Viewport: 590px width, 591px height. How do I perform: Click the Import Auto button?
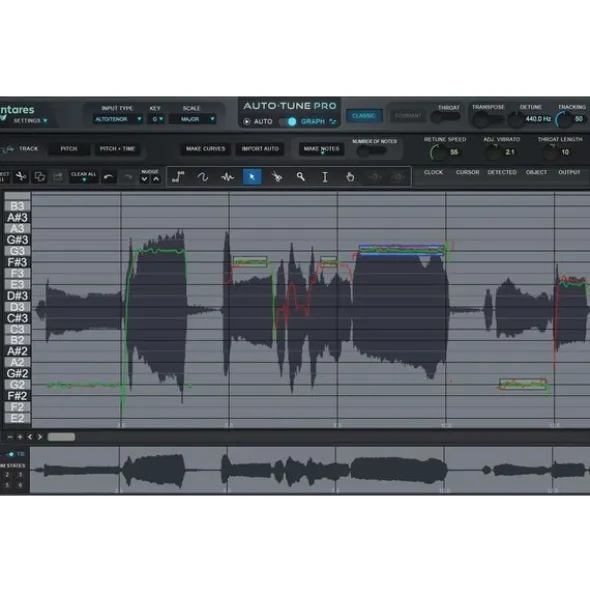(260, 149)
